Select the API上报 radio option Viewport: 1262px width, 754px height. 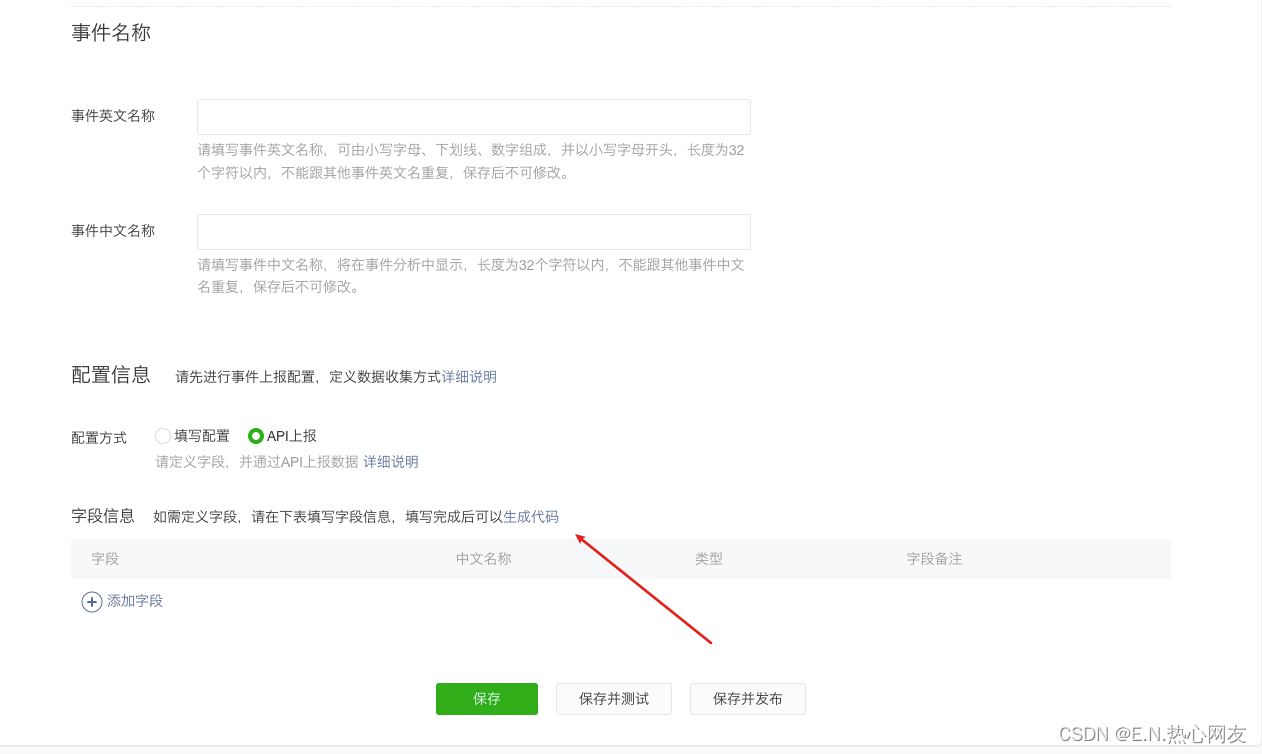tap(256, 436)
